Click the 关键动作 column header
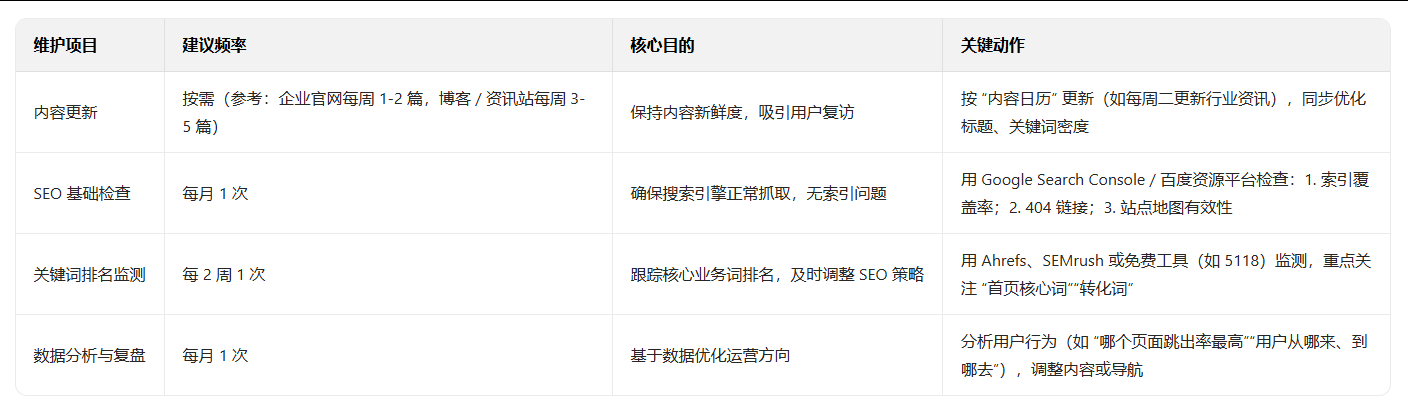 point(992,46)
